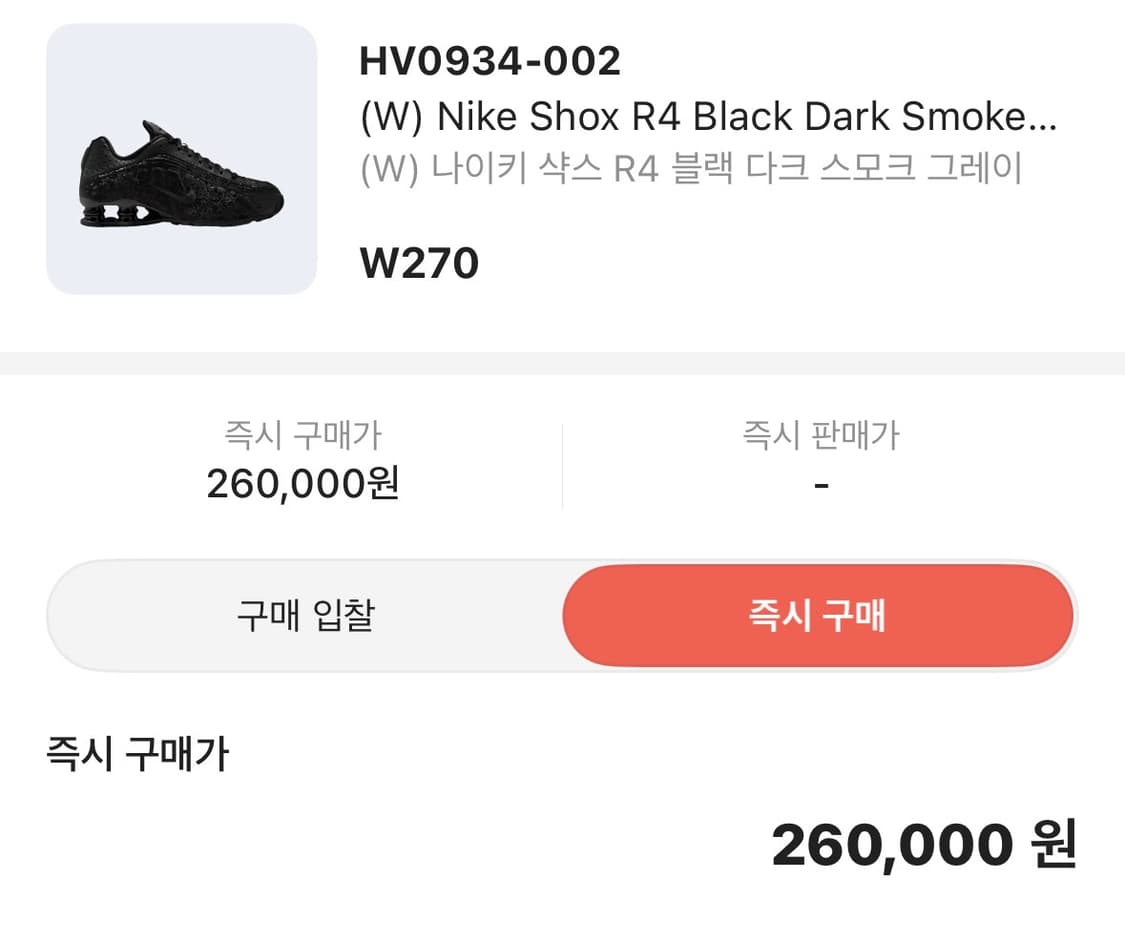Select the large 260,000 원 price
The image size is (1125, 925).
coord(920,845)
